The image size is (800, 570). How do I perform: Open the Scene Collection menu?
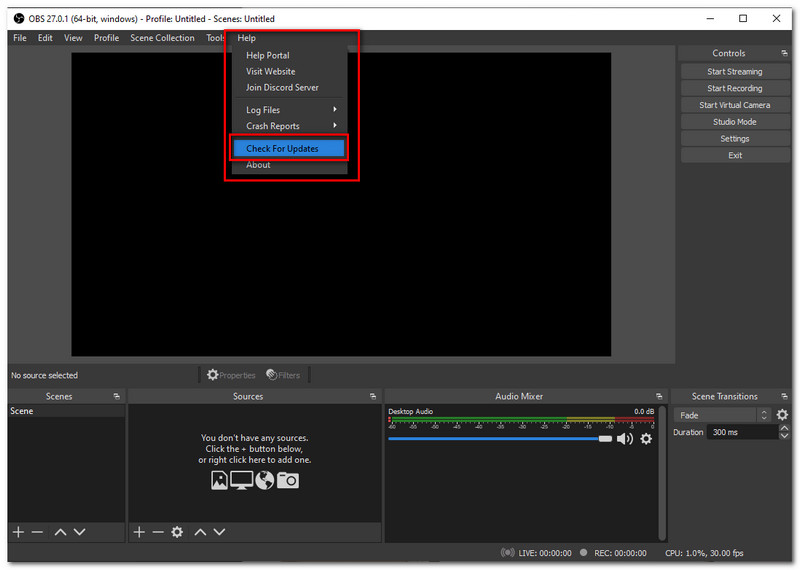pyautogui.click(x=162, y=38)
